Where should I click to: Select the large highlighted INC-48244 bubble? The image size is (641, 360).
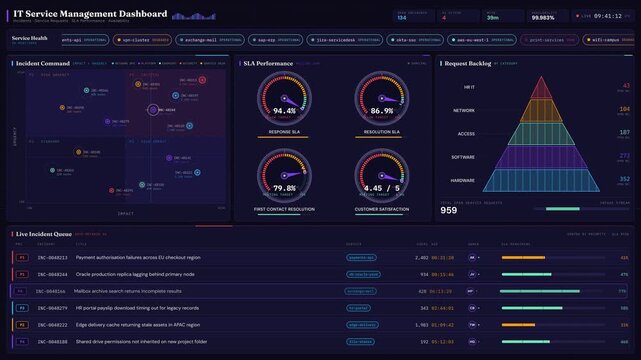[x=153, y=110]
